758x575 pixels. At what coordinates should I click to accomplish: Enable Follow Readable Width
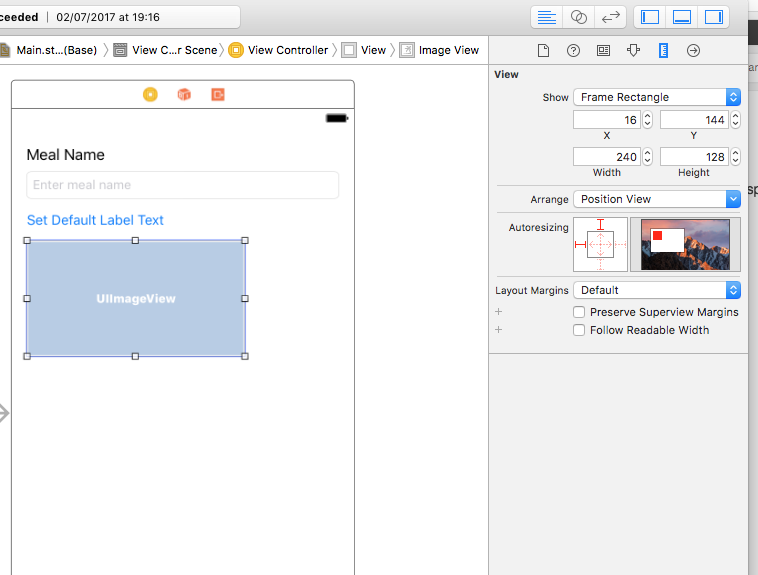tap(579, 330)
